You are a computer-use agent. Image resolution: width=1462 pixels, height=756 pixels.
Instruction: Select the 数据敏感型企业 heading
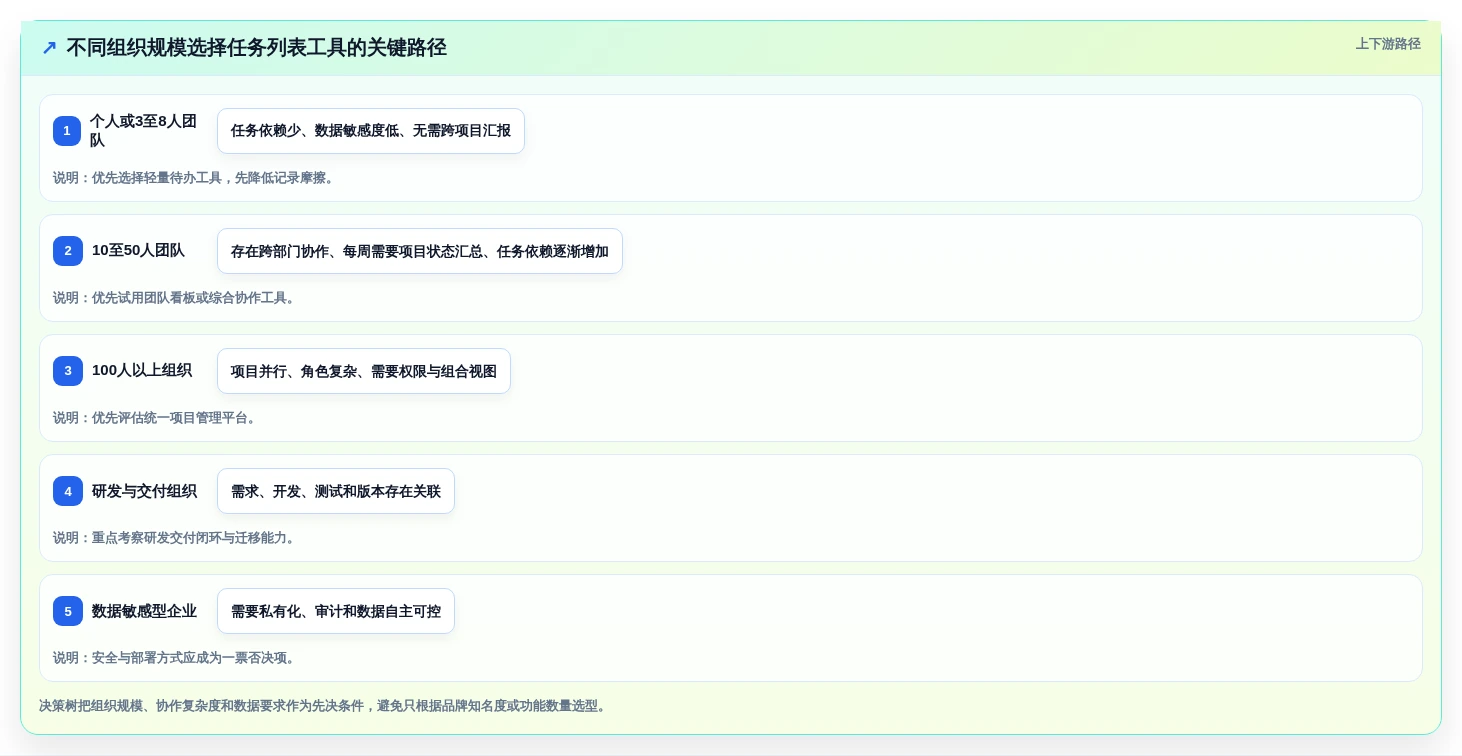[144, 611]
